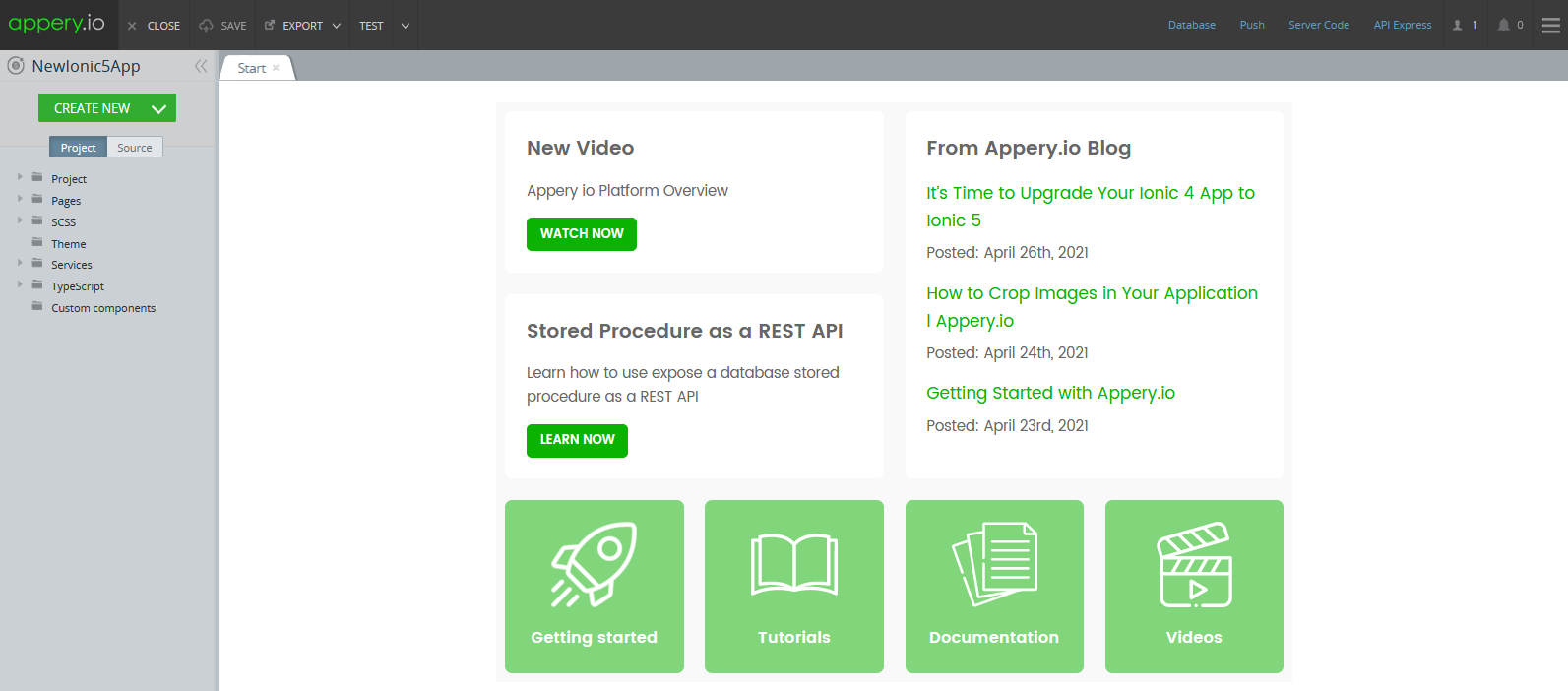The height and width of the screenshot is (691, 1568).
Task: Go to the Push link
Action: (x=1252, y=25)
